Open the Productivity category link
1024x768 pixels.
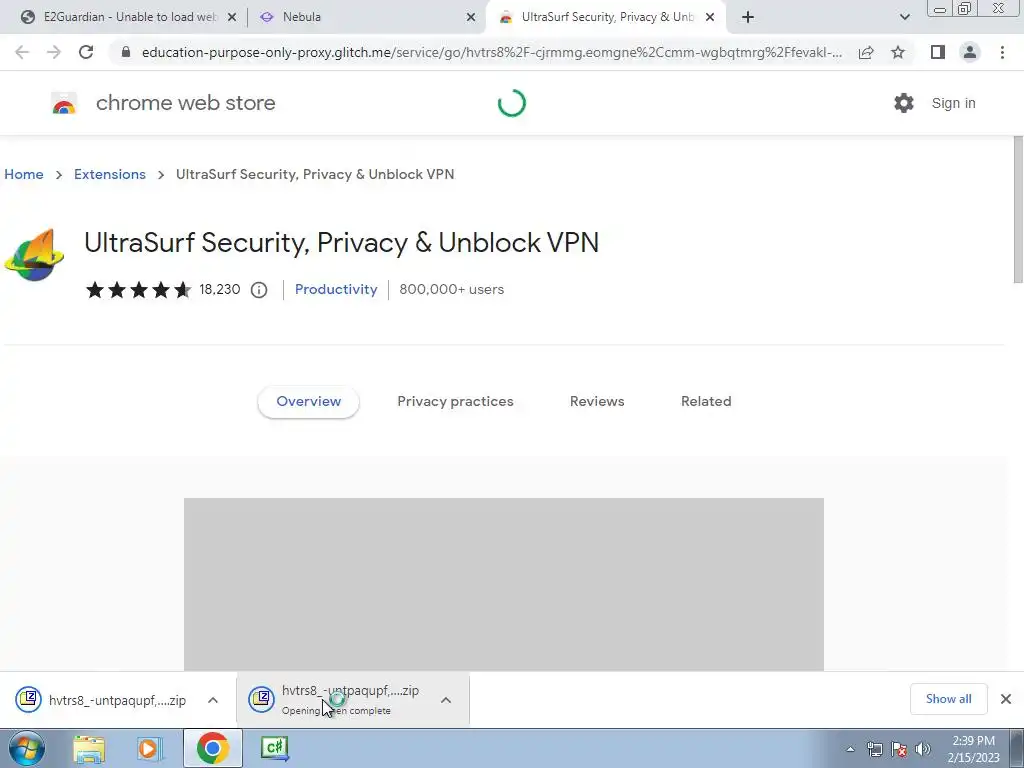336,289
